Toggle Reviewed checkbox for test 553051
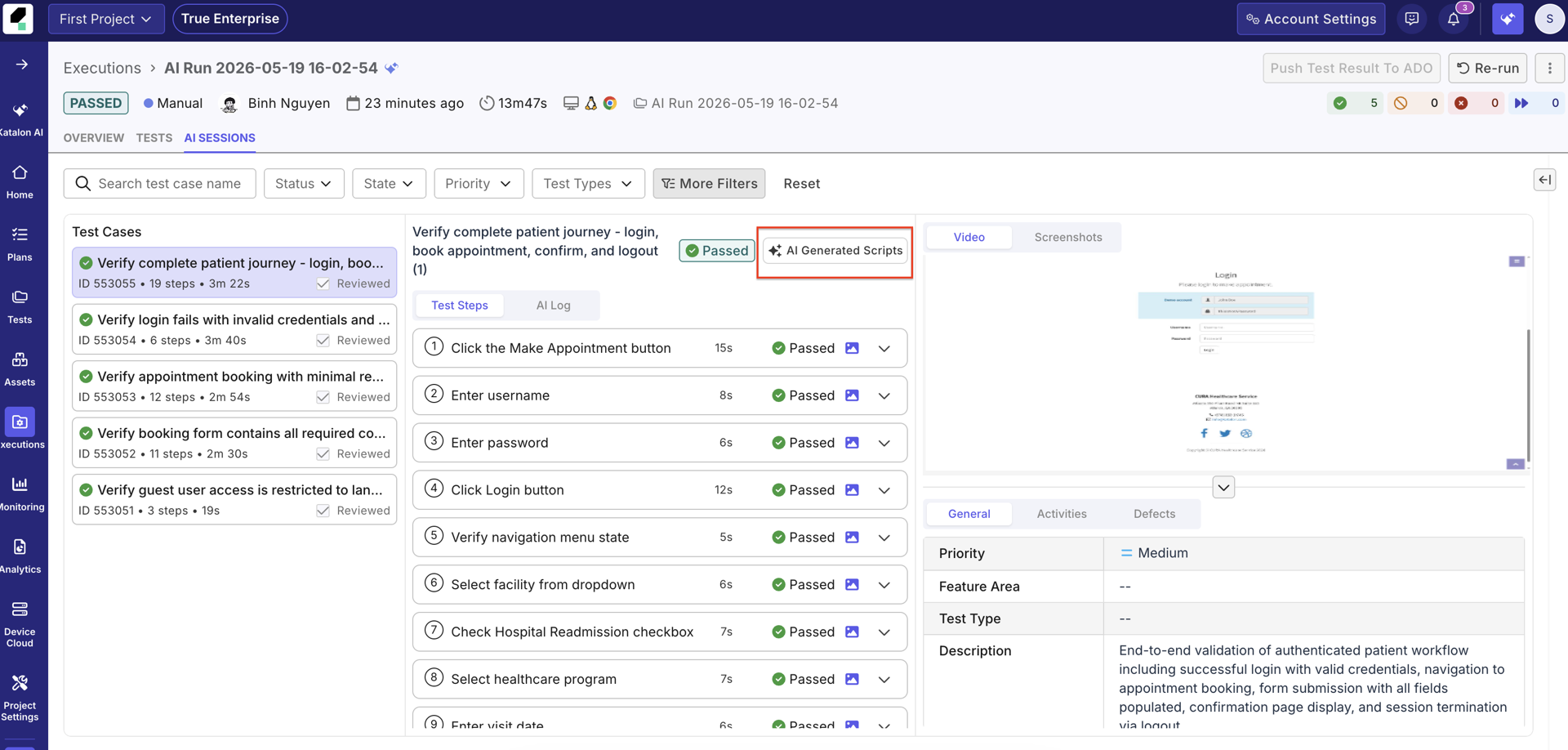Screen dimensions: 1568x750 [x=323, y=511]
